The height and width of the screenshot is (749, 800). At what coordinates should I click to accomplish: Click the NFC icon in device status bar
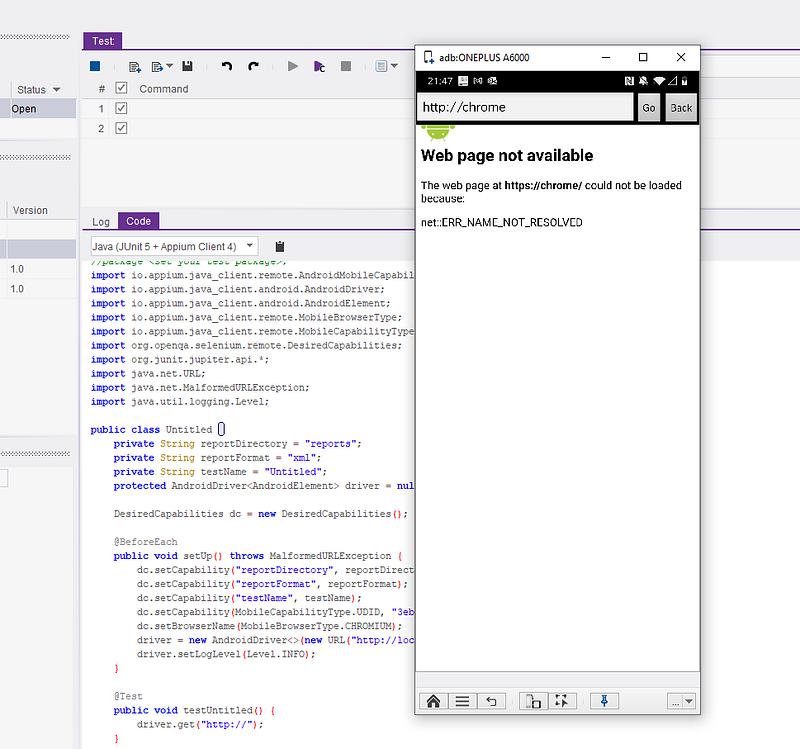pyautogui.click(x=629, y=81)
